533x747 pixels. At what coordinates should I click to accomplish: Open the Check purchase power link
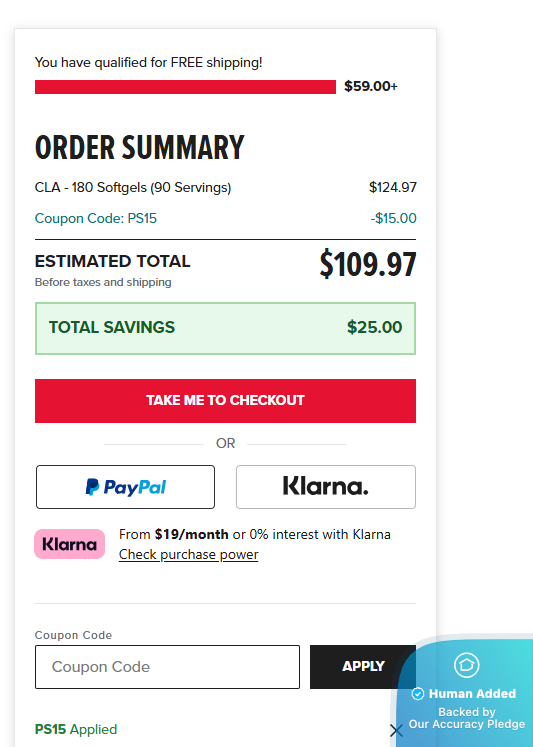pos(189,555)
